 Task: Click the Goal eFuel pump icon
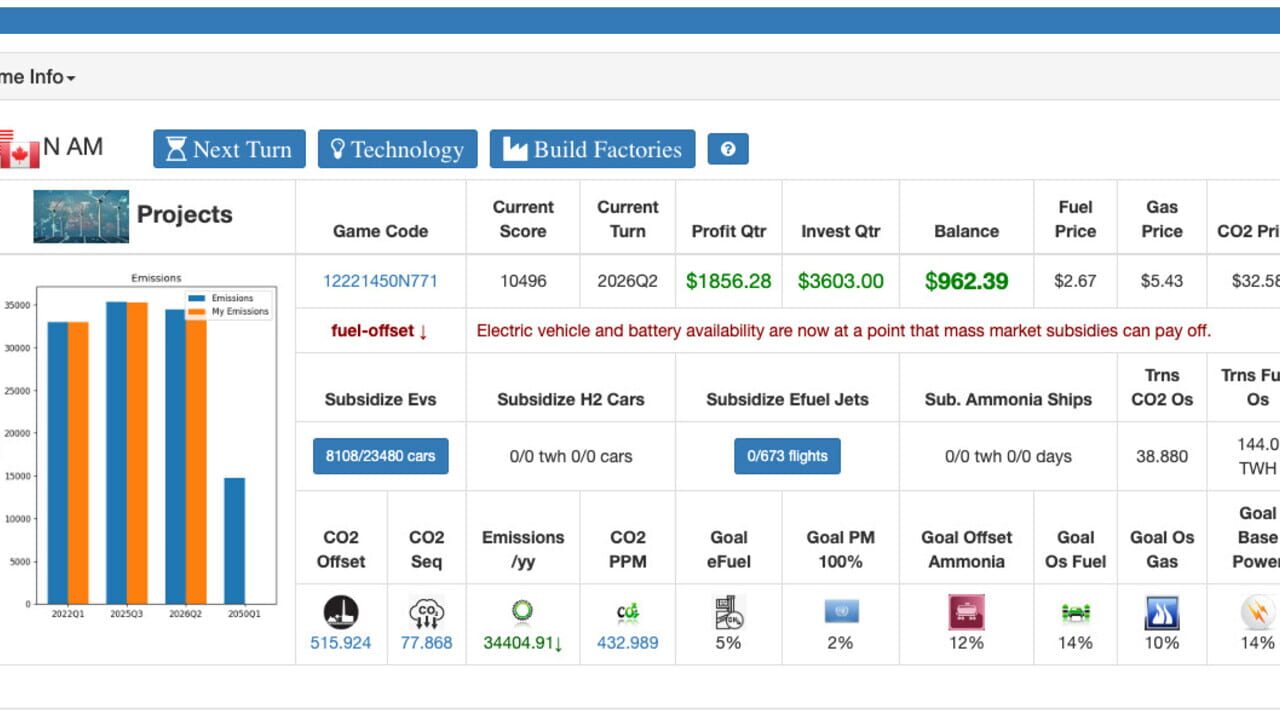pos(728,612)
